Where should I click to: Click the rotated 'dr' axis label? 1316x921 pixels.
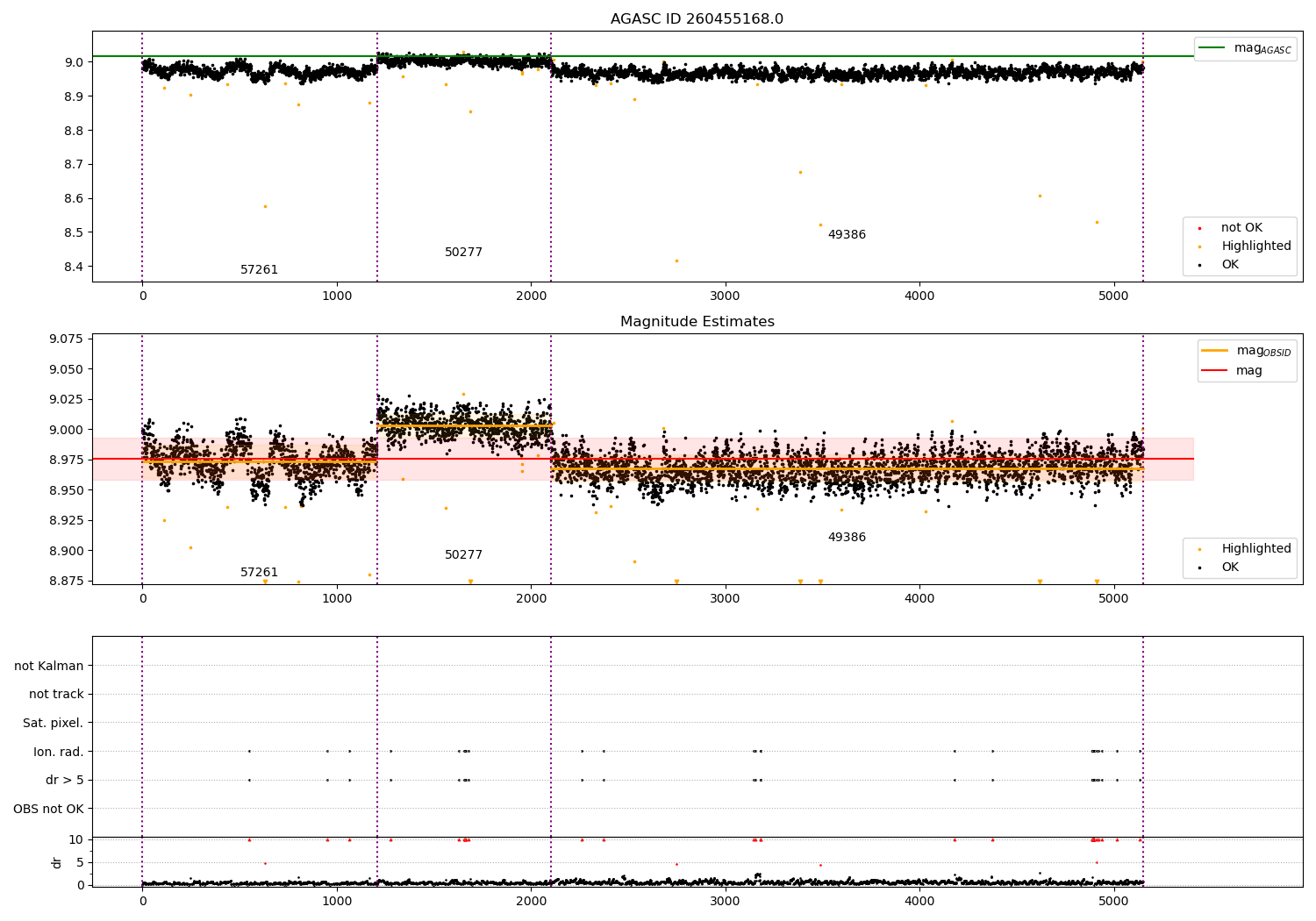(x=57, y=862)
